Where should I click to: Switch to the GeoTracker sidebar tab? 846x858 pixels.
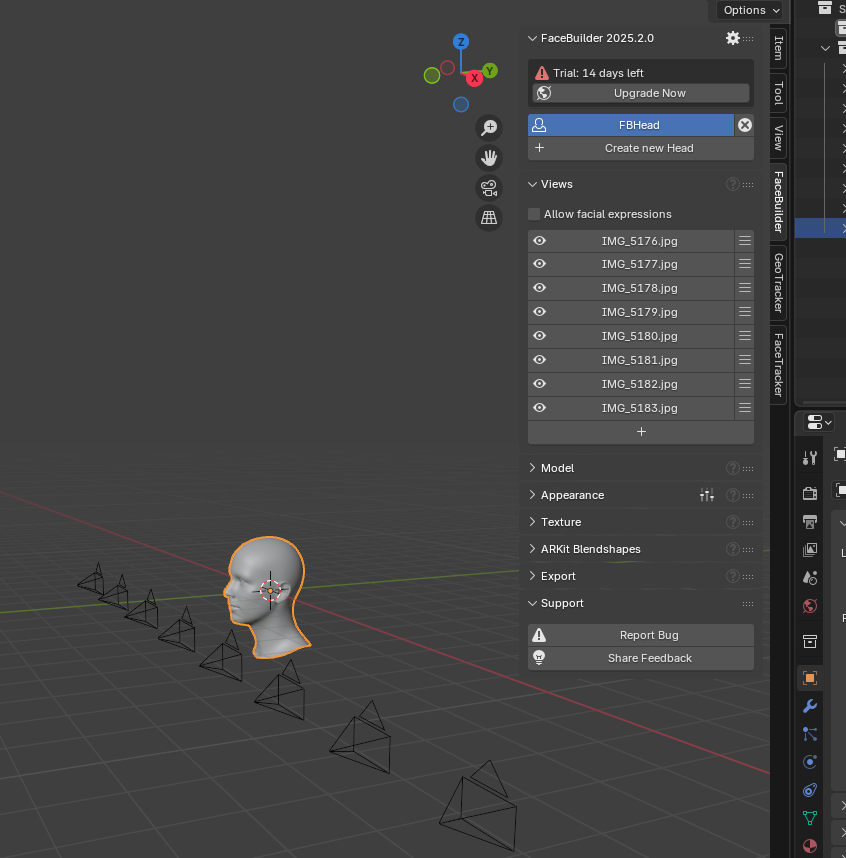click(778, 282)
